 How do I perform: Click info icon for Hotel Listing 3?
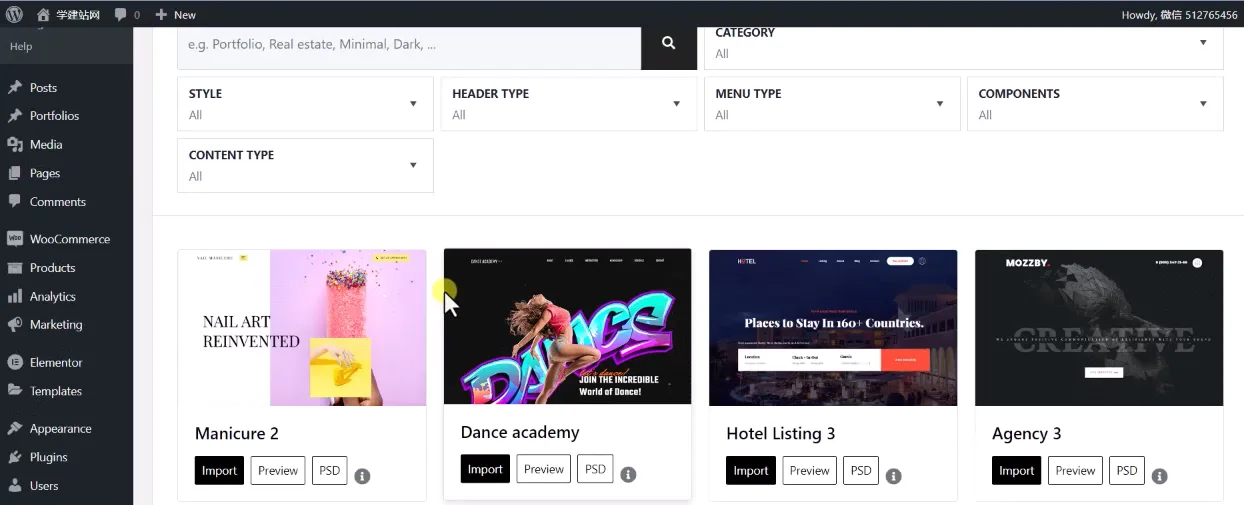click(894, 476)
